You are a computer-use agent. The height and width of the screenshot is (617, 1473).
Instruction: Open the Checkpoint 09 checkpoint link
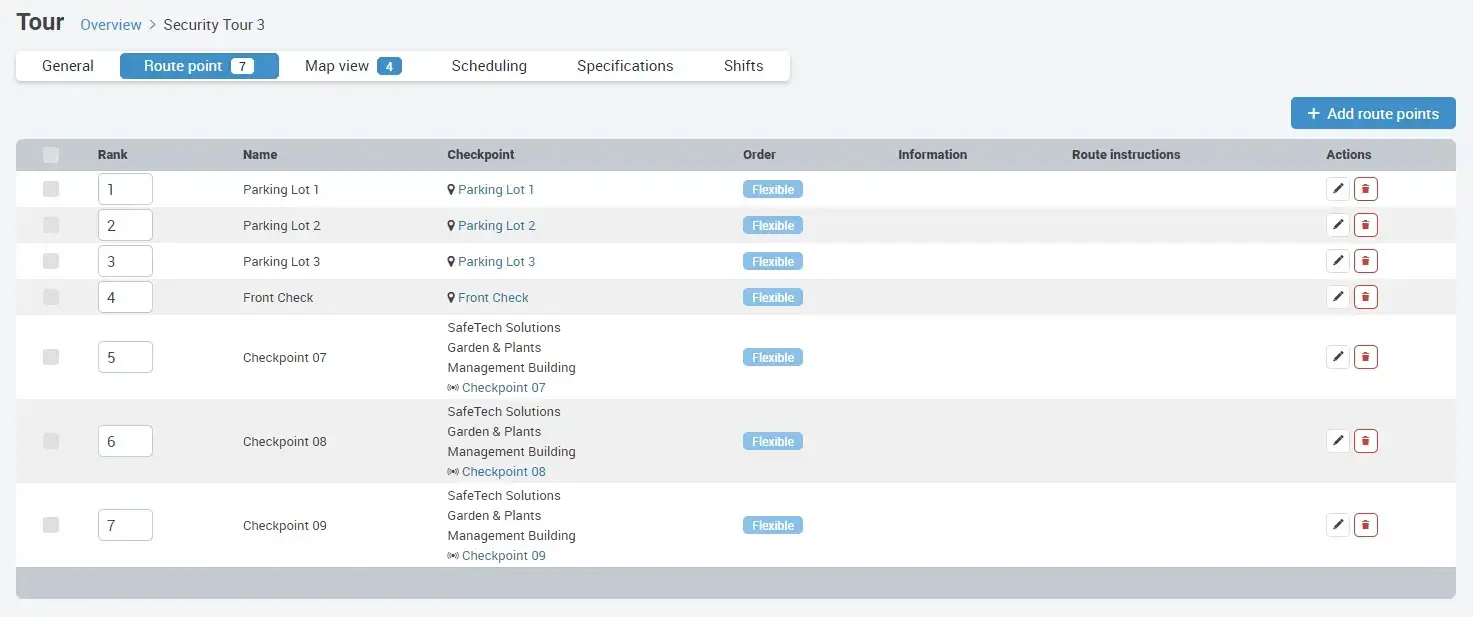pos(503,556)
